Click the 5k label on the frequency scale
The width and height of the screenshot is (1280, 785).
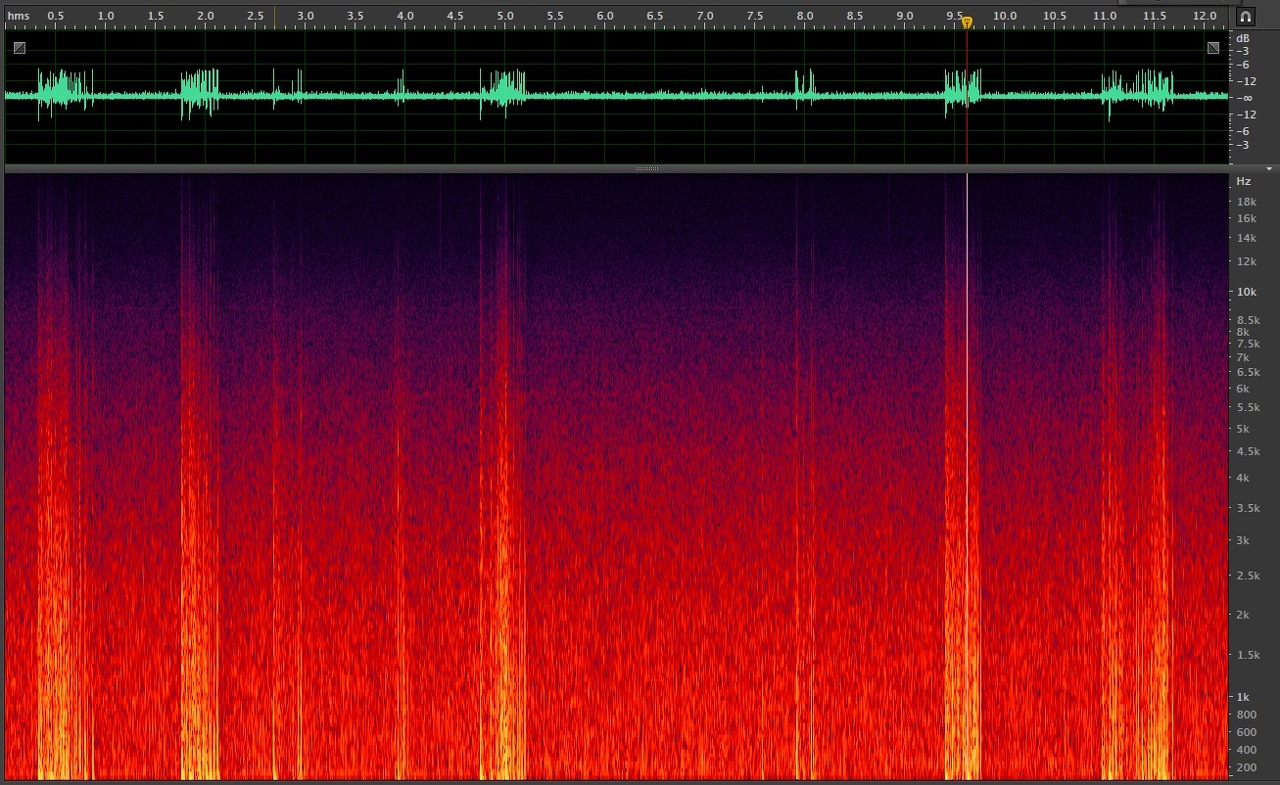[1243, 428]
